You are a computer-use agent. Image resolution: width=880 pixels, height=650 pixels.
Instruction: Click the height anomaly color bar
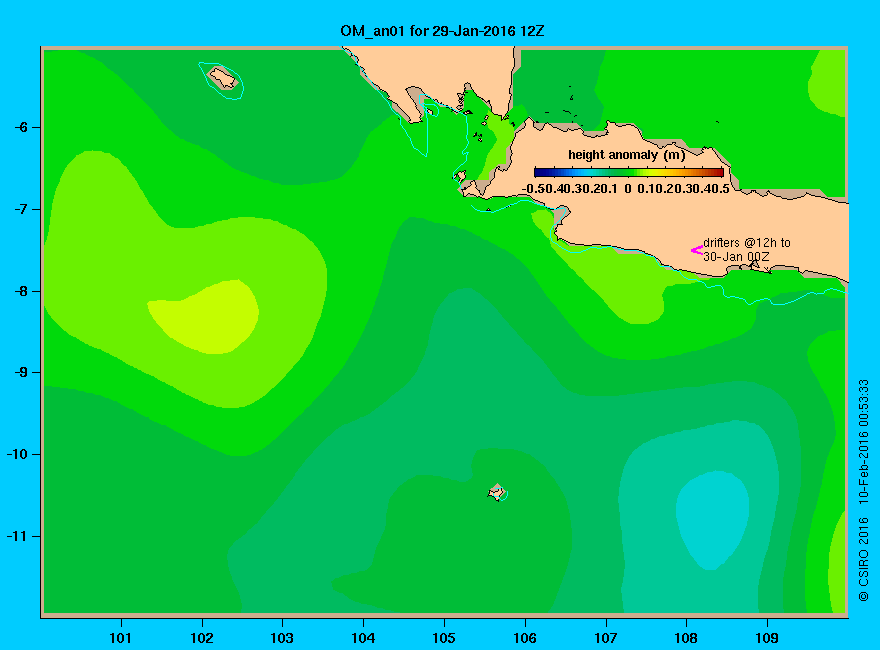[629, 172]
